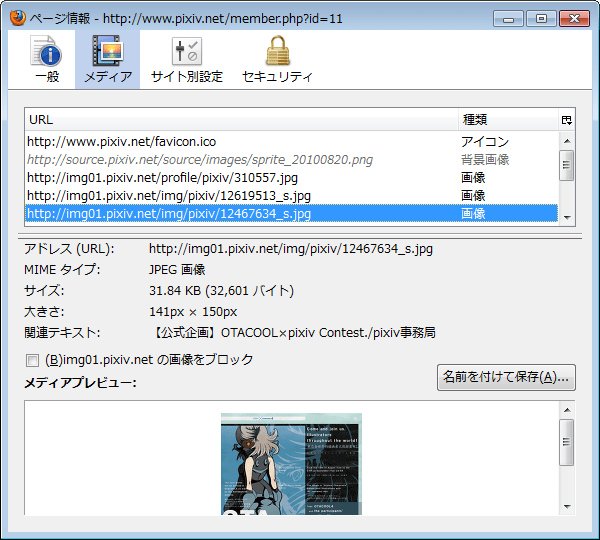This screenshot has height=540, width=600.
Task: Click the media list scroll down arrow
Action: pyautogui.click(x=567, y=217)
